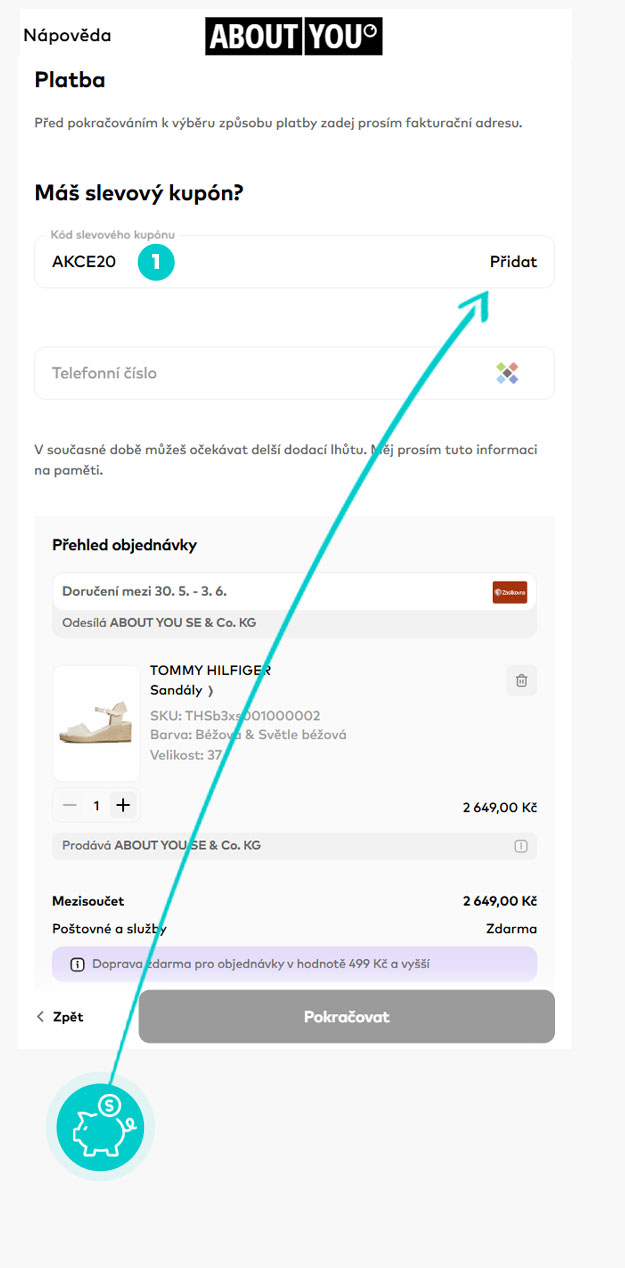625x1268 pixels.
Task: Click info icon in free shipping banner
Action: 77,965
